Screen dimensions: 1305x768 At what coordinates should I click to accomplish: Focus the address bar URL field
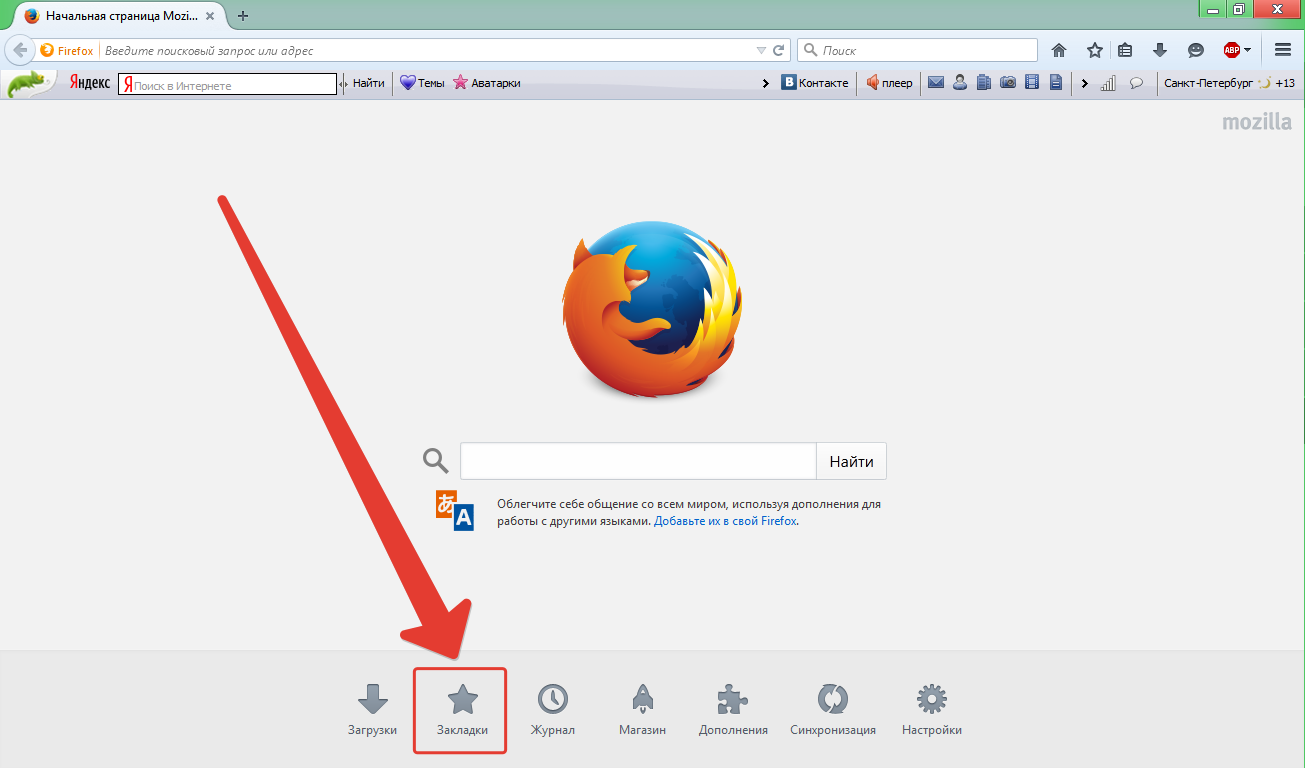pyautogui.click(x=425, y=50)
